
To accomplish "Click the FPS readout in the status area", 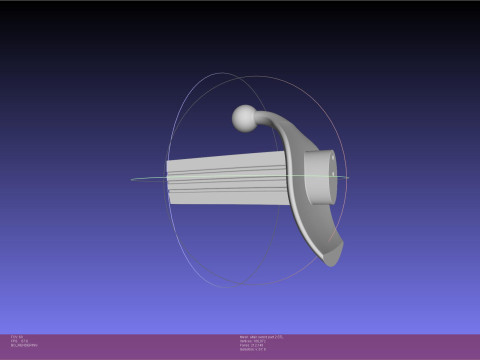I will pyautogui.click(x=19, y=341).
